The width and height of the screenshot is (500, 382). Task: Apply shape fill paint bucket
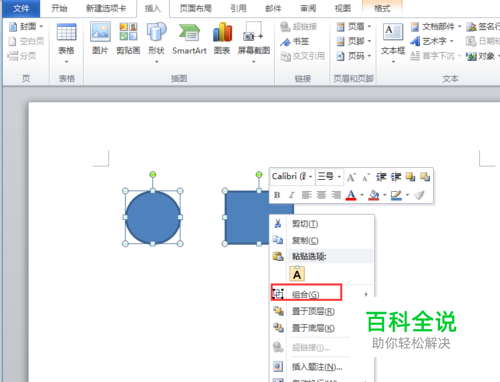click(x=374, y=195)
